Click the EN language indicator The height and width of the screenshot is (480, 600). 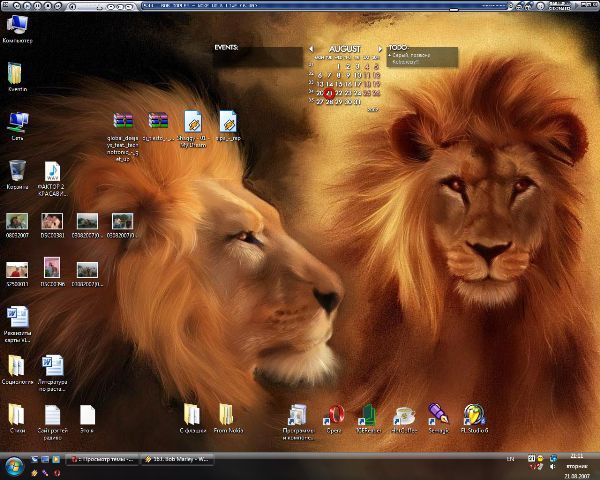tap(510, 459)
